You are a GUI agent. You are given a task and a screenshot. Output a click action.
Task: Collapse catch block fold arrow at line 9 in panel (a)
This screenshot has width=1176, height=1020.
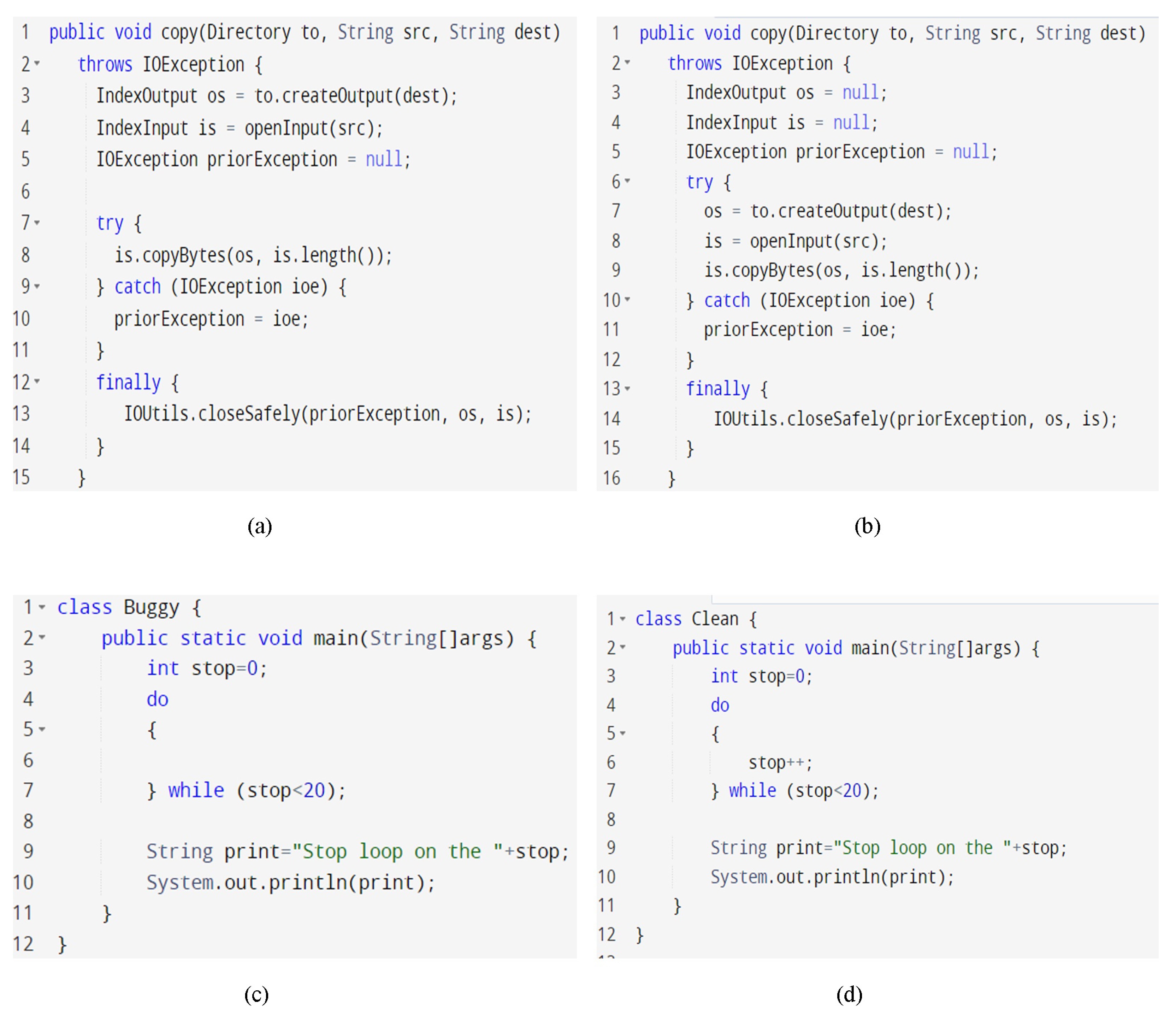[x=37, y=286]
